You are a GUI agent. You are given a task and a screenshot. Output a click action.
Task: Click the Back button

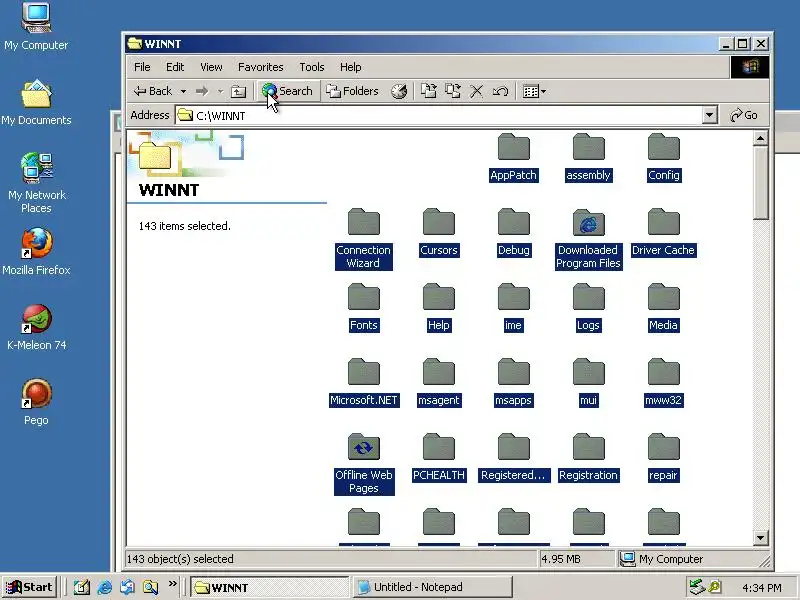[153, 91]
